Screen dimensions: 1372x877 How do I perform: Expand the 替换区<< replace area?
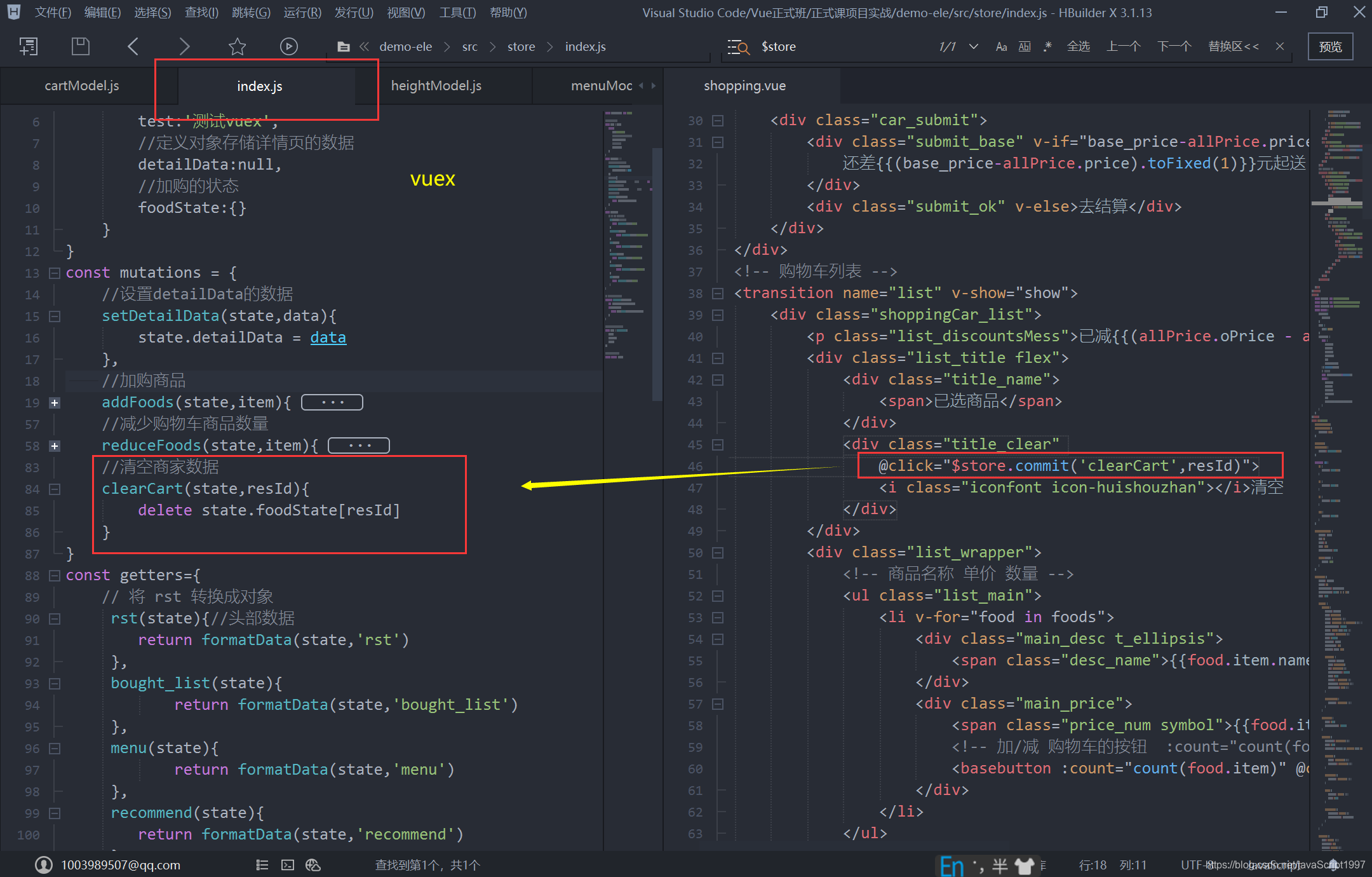pyautogui.click(x=1234, y=46)
